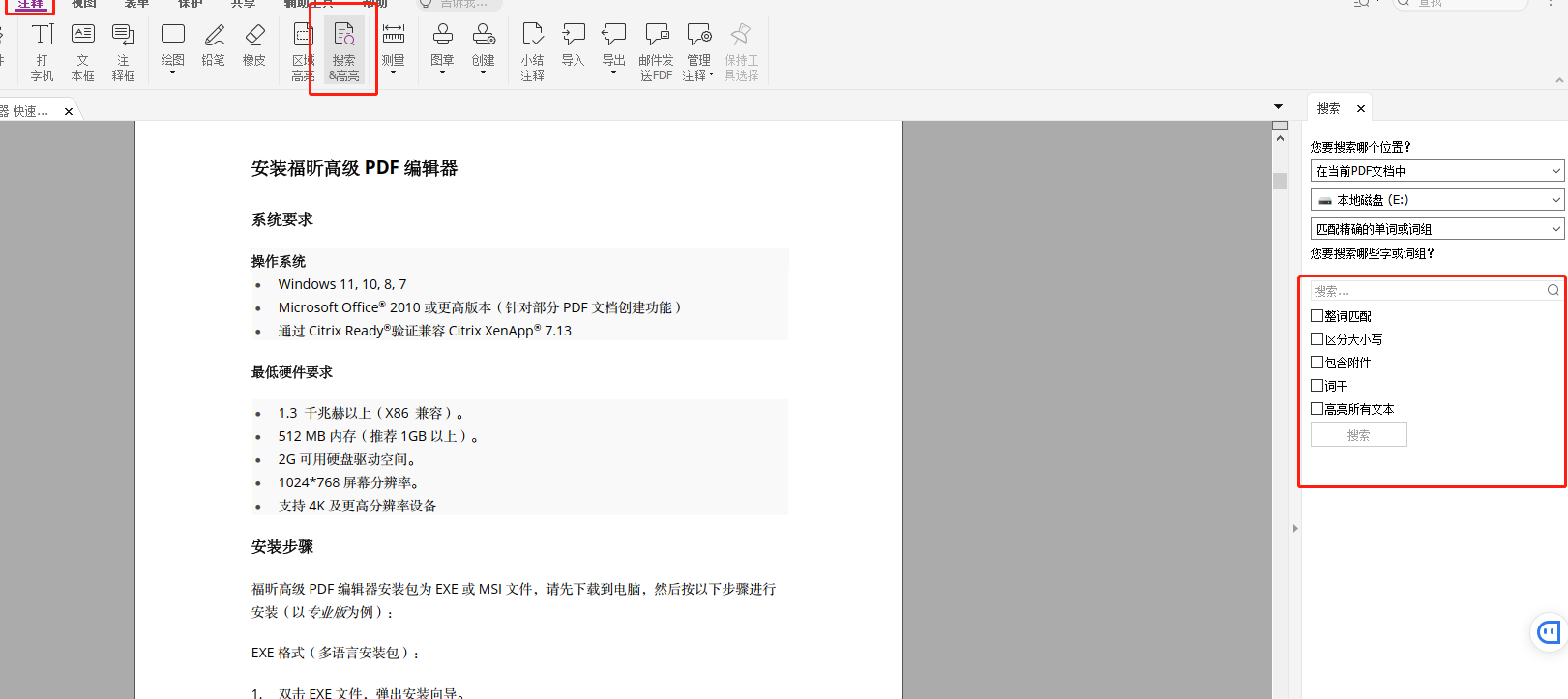Click the magnifier icon in the search panel field

[x=1553, y=290]
